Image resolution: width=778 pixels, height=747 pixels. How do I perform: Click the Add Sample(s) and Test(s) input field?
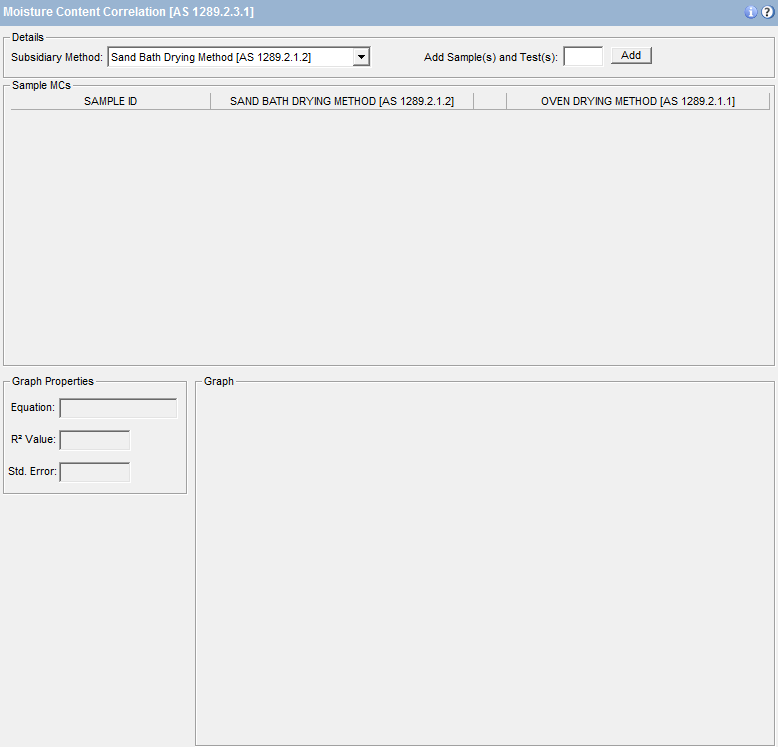(583, 56)
